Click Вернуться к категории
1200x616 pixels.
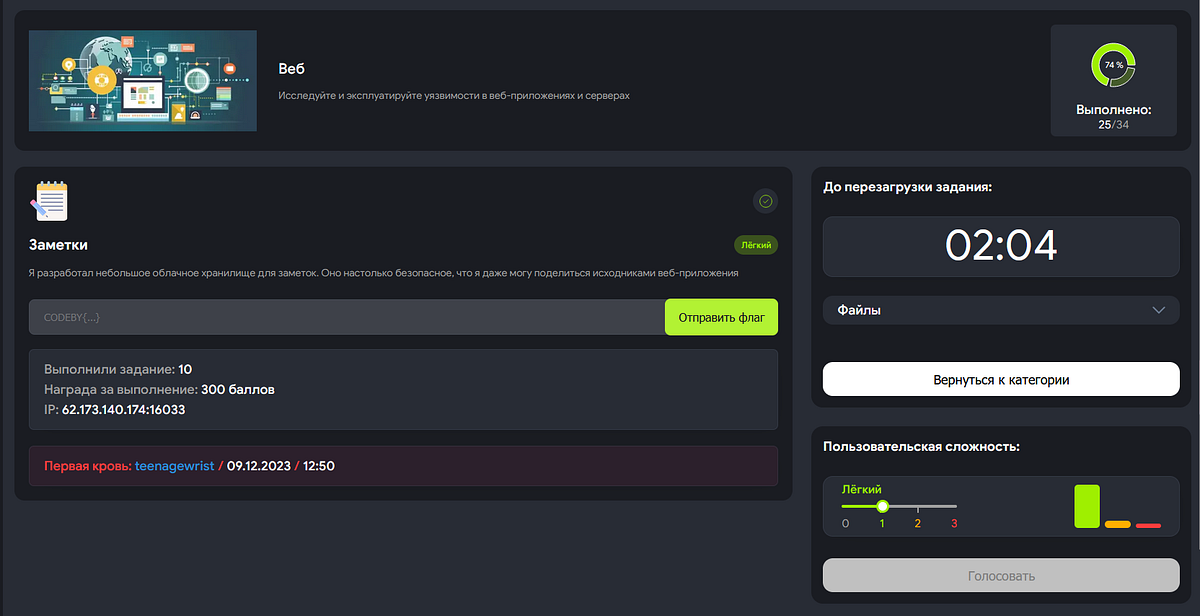(1000, 379)
